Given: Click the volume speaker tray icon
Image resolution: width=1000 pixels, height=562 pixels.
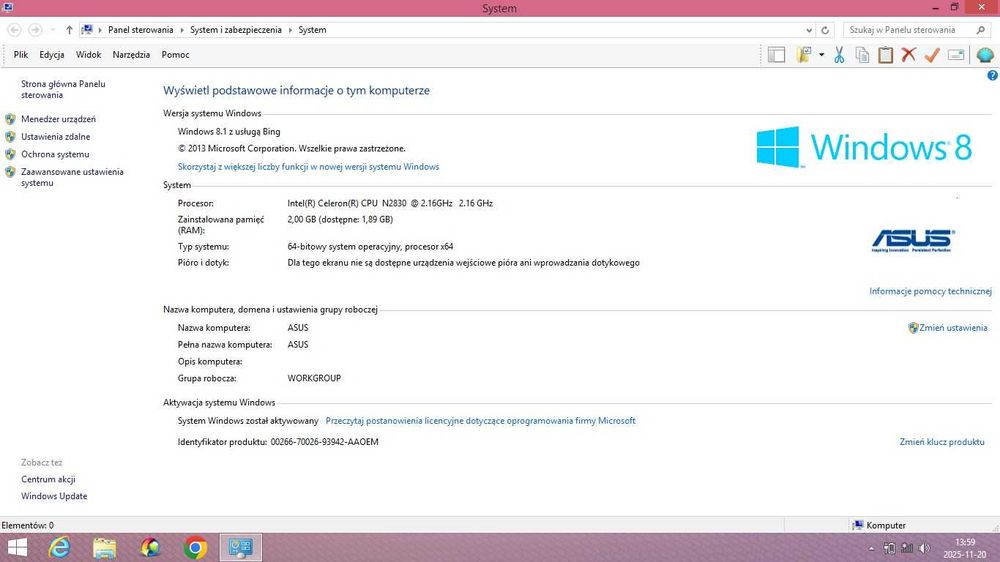Looking at the screenshot, I should tap(924, 548).
